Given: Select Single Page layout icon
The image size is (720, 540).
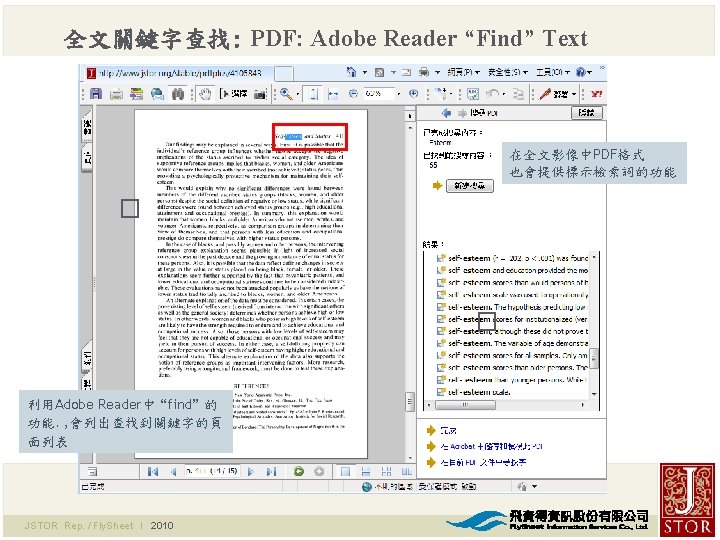Looking at the screenshot, I should (x=345, y=472).
